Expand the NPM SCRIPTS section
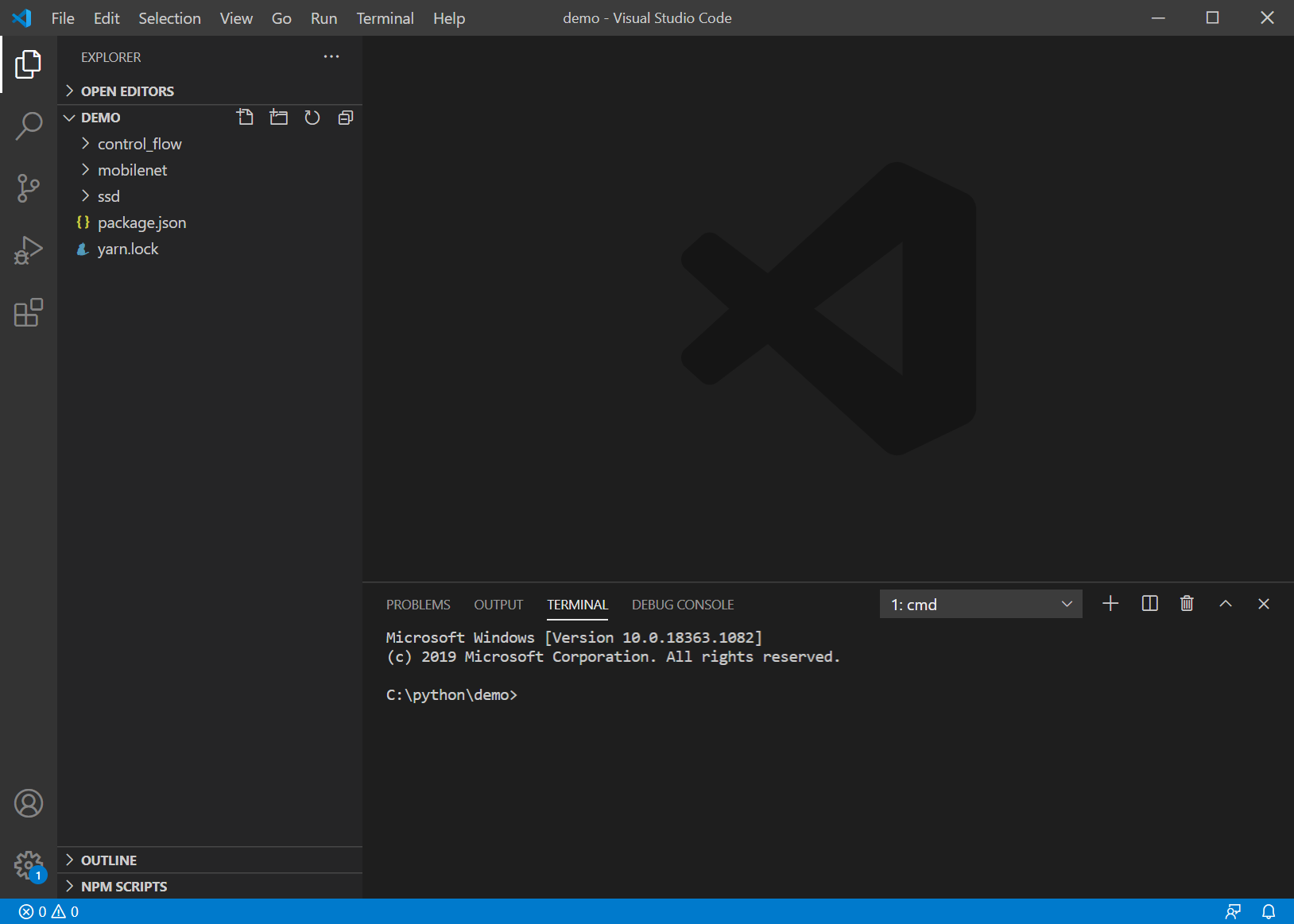This screenshot has height=924, width=1294. point(210,887)
